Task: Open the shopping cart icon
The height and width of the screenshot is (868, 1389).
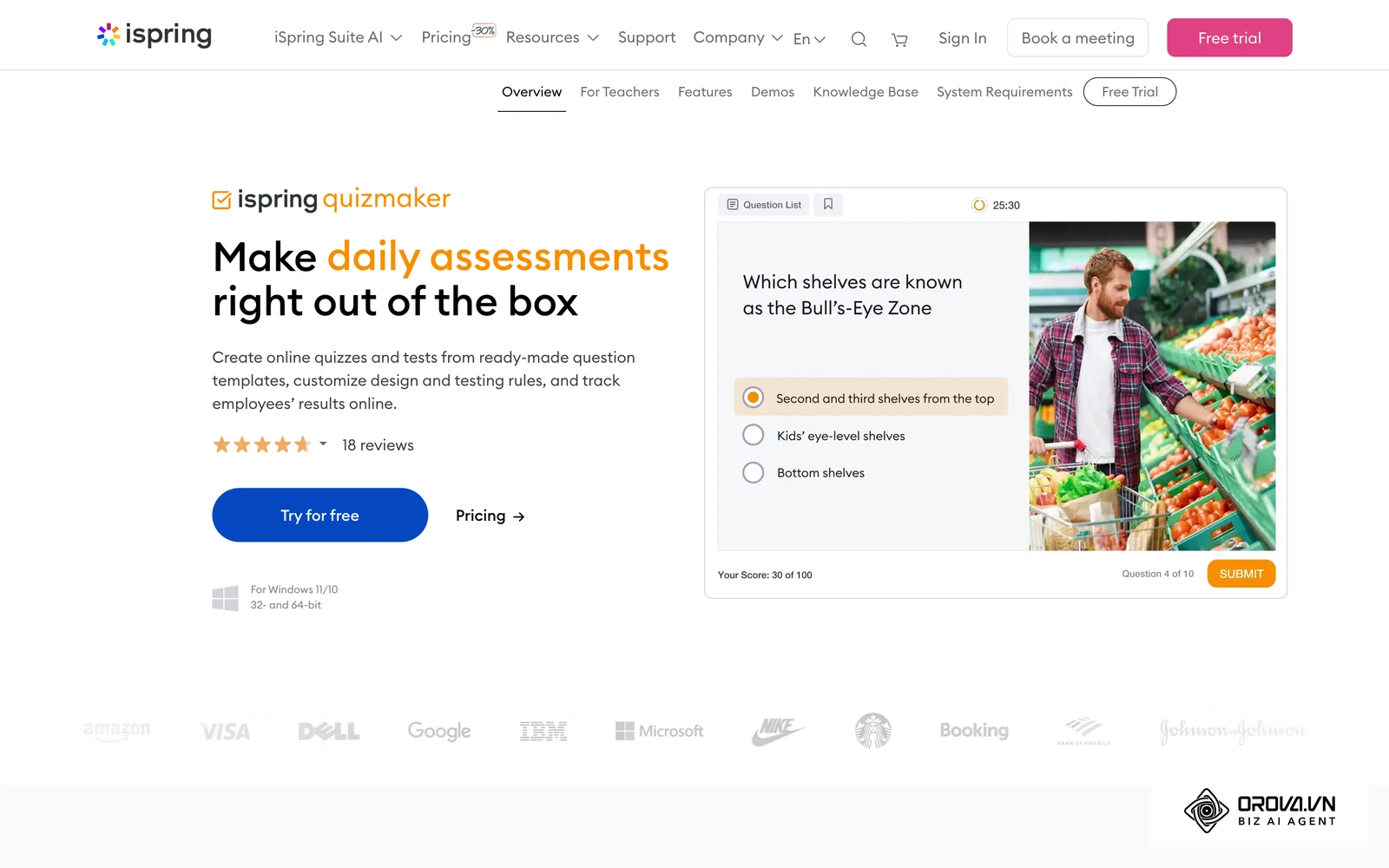Action: click(899, 39)
